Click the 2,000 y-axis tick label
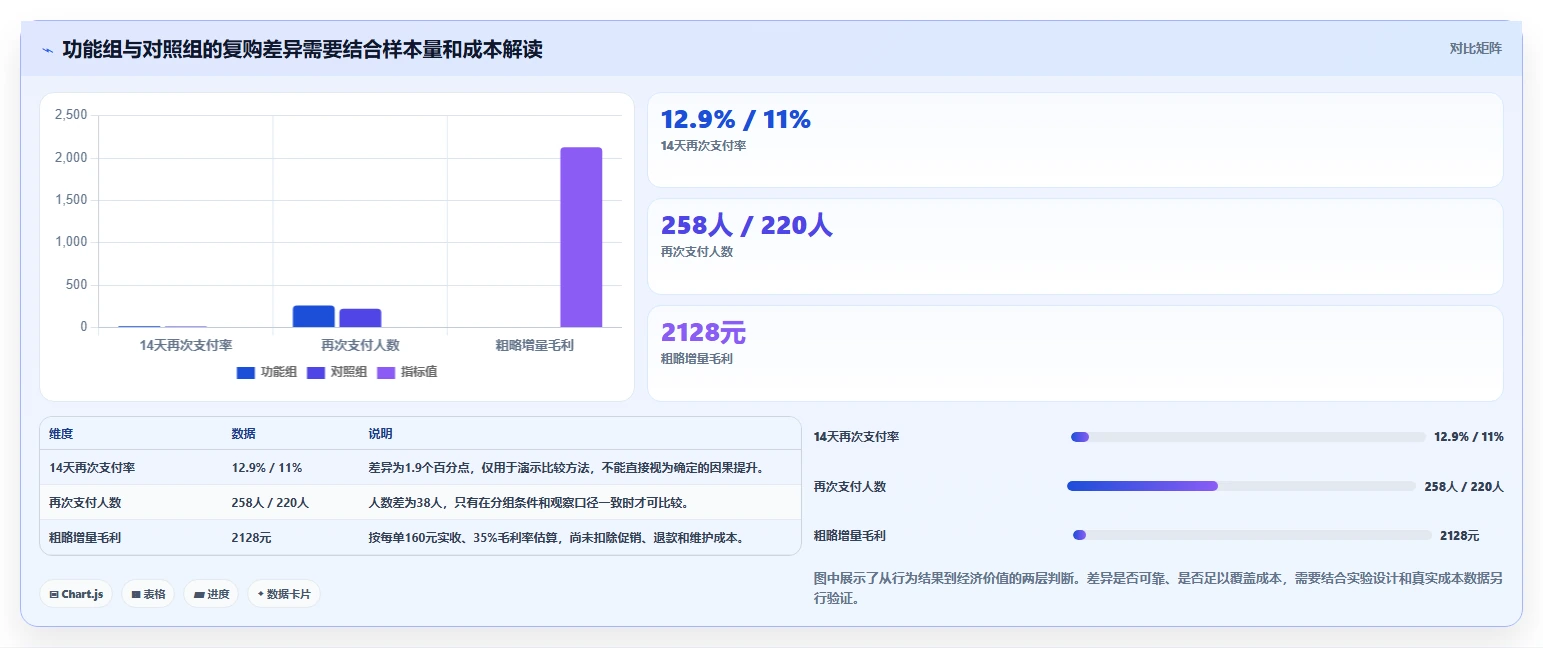Viewport: 1543px width, 648px height. tap(71, 158)
